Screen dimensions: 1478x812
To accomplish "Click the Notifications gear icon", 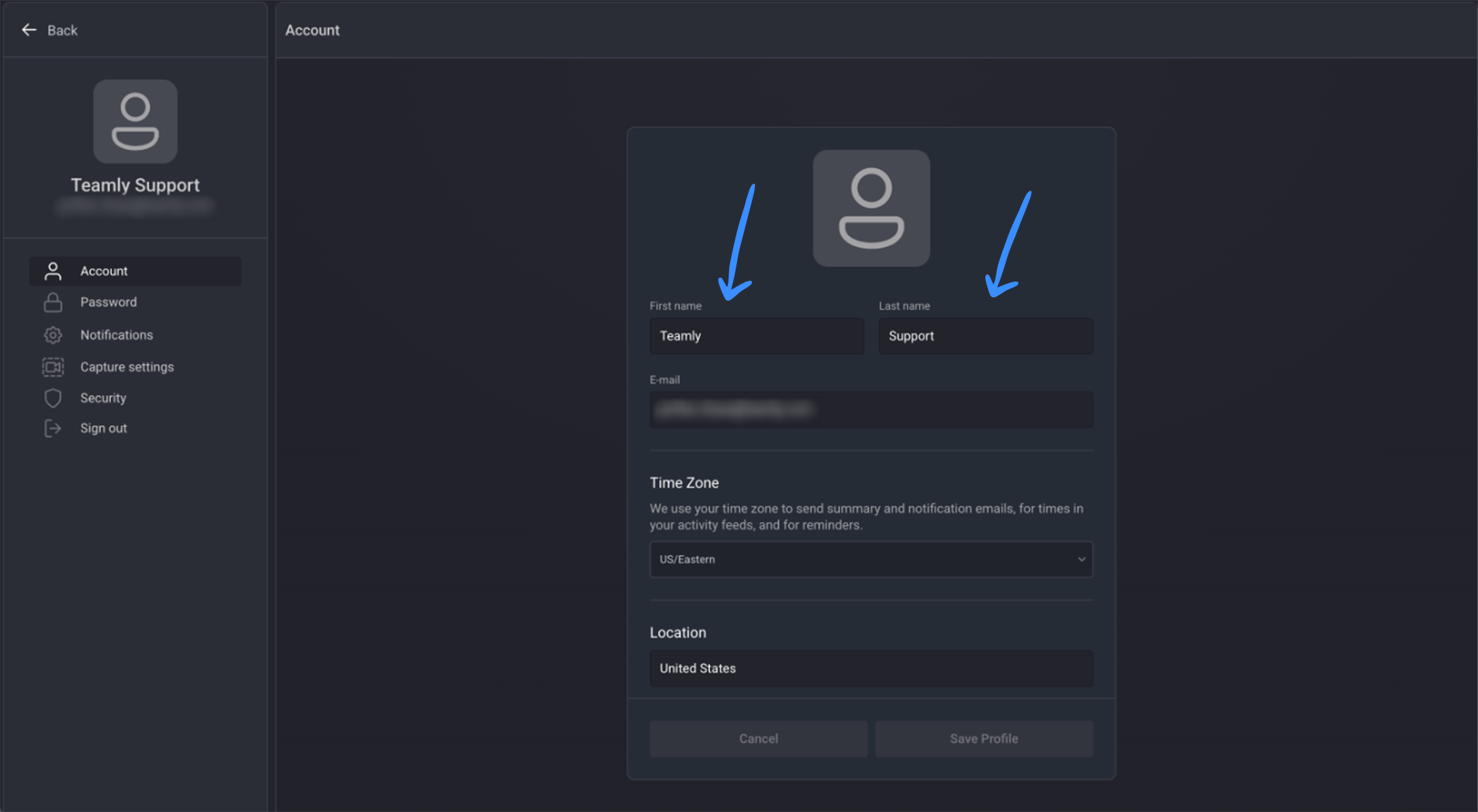I will [53, 335].
